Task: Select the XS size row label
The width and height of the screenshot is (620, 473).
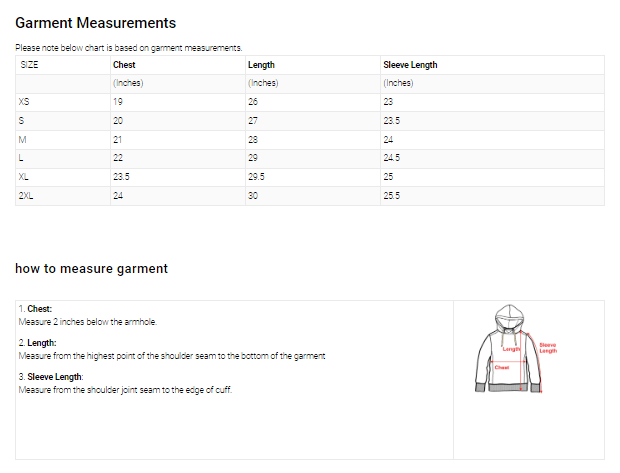Action: (24, 102)
